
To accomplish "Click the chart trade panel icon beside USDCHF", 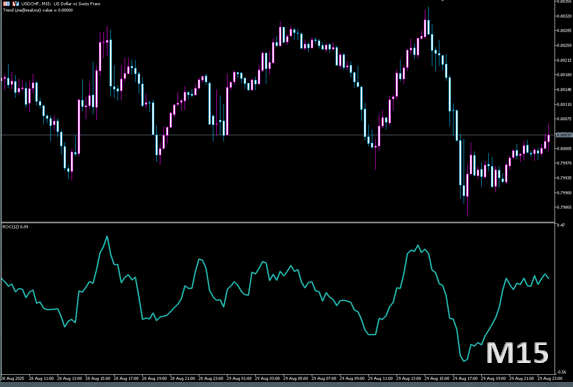I will [x=16, y=4].
